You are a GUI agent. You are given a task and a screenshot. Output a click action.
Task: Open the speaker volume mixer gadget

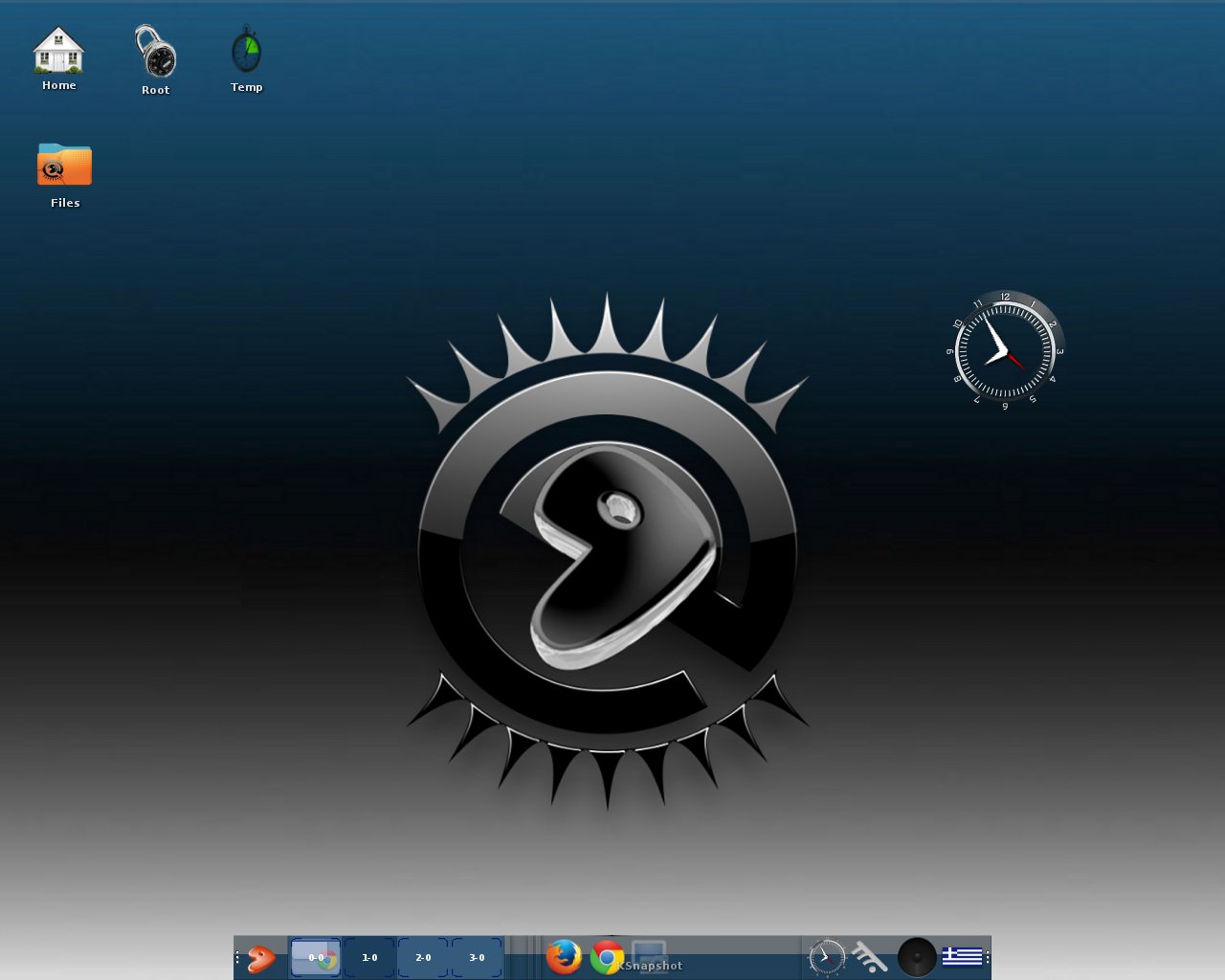tap(917, 957)
